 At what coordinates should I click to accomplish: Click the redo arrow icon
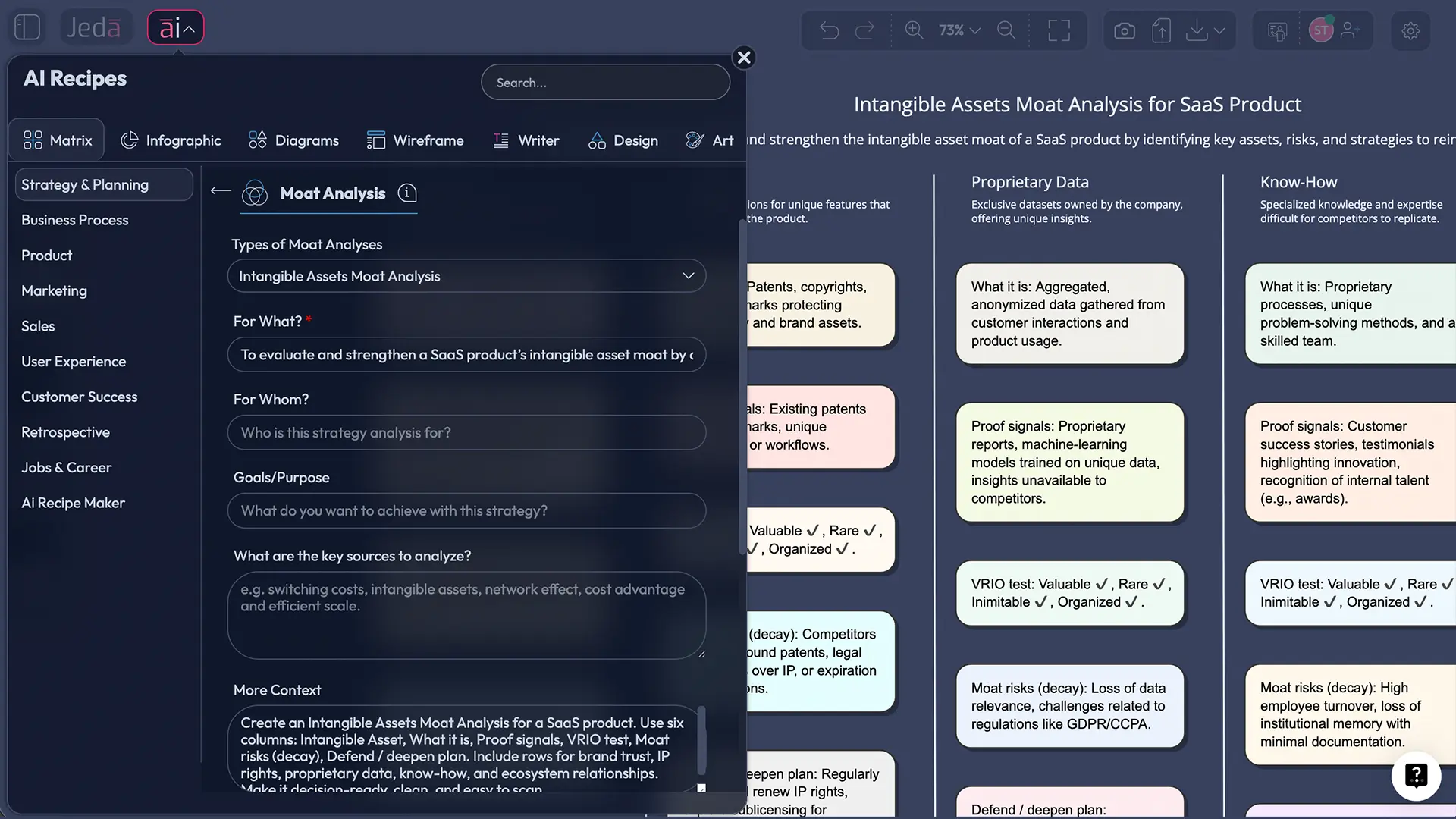point(865,30)
